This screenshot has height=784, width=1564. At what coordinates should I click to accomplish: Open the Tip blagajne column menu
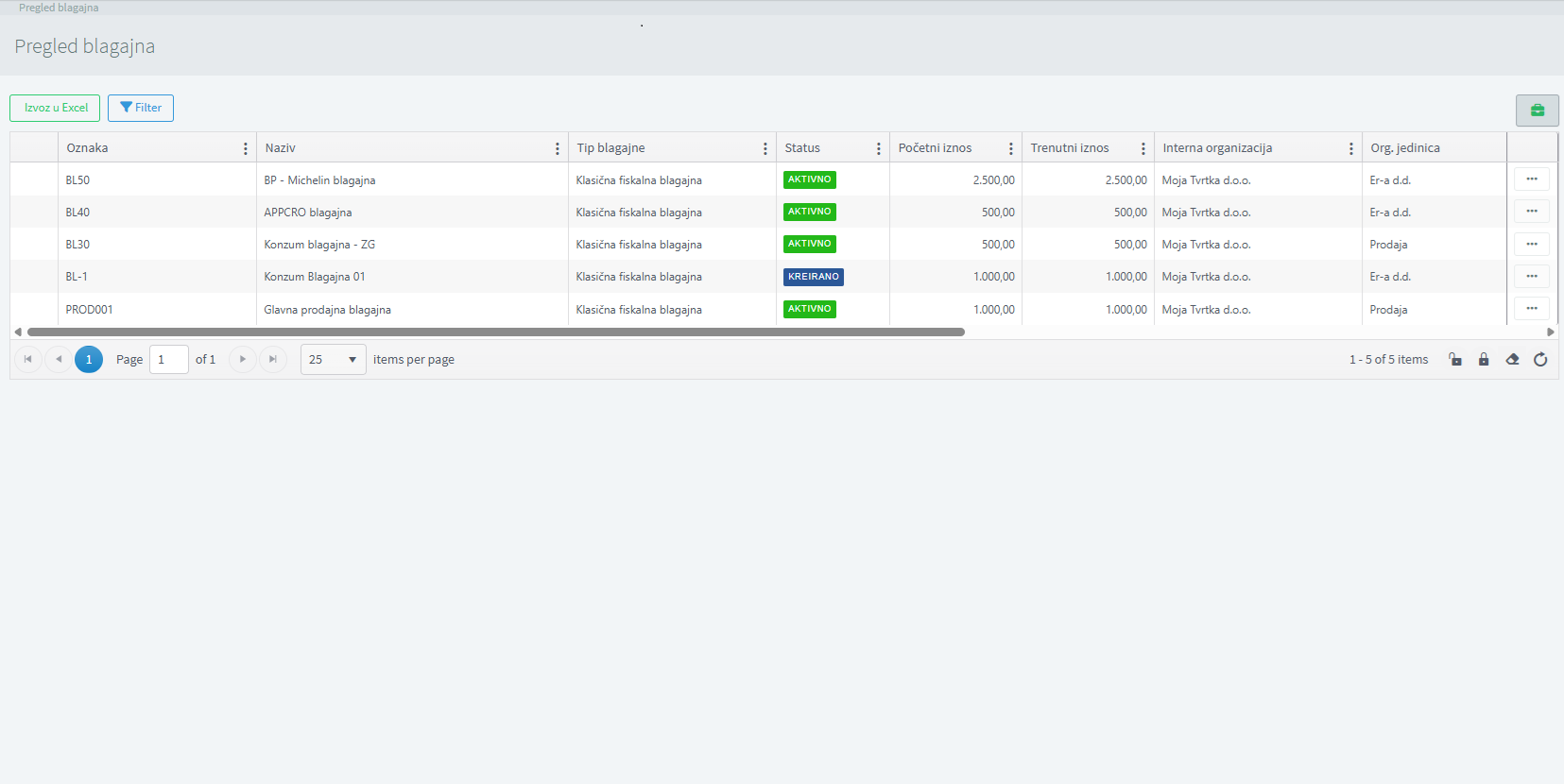click(x=765, y=148)
